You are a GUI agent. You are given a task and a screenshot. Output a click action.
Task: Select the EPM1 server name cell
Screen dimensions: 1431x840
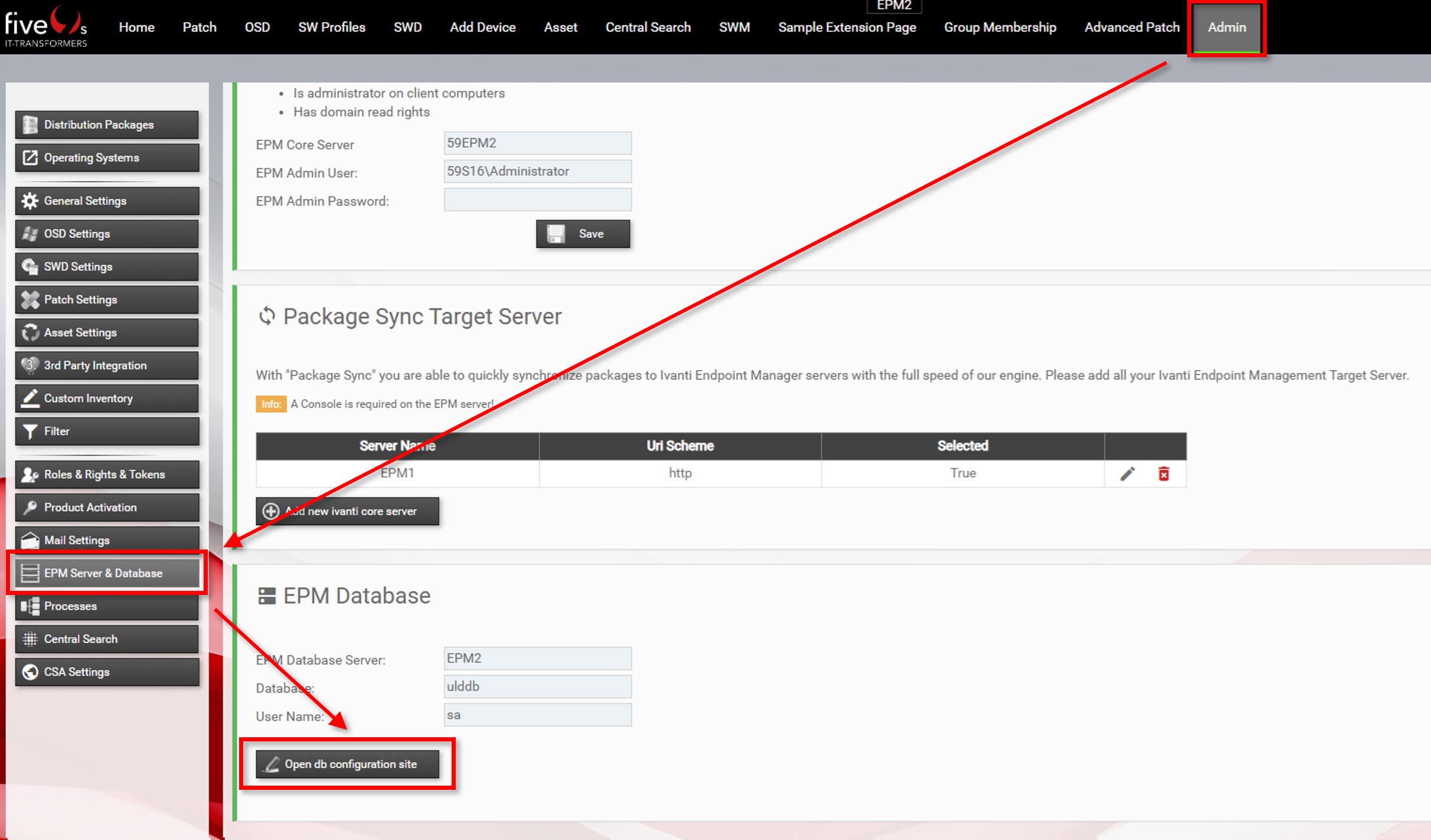coord(397,473)
